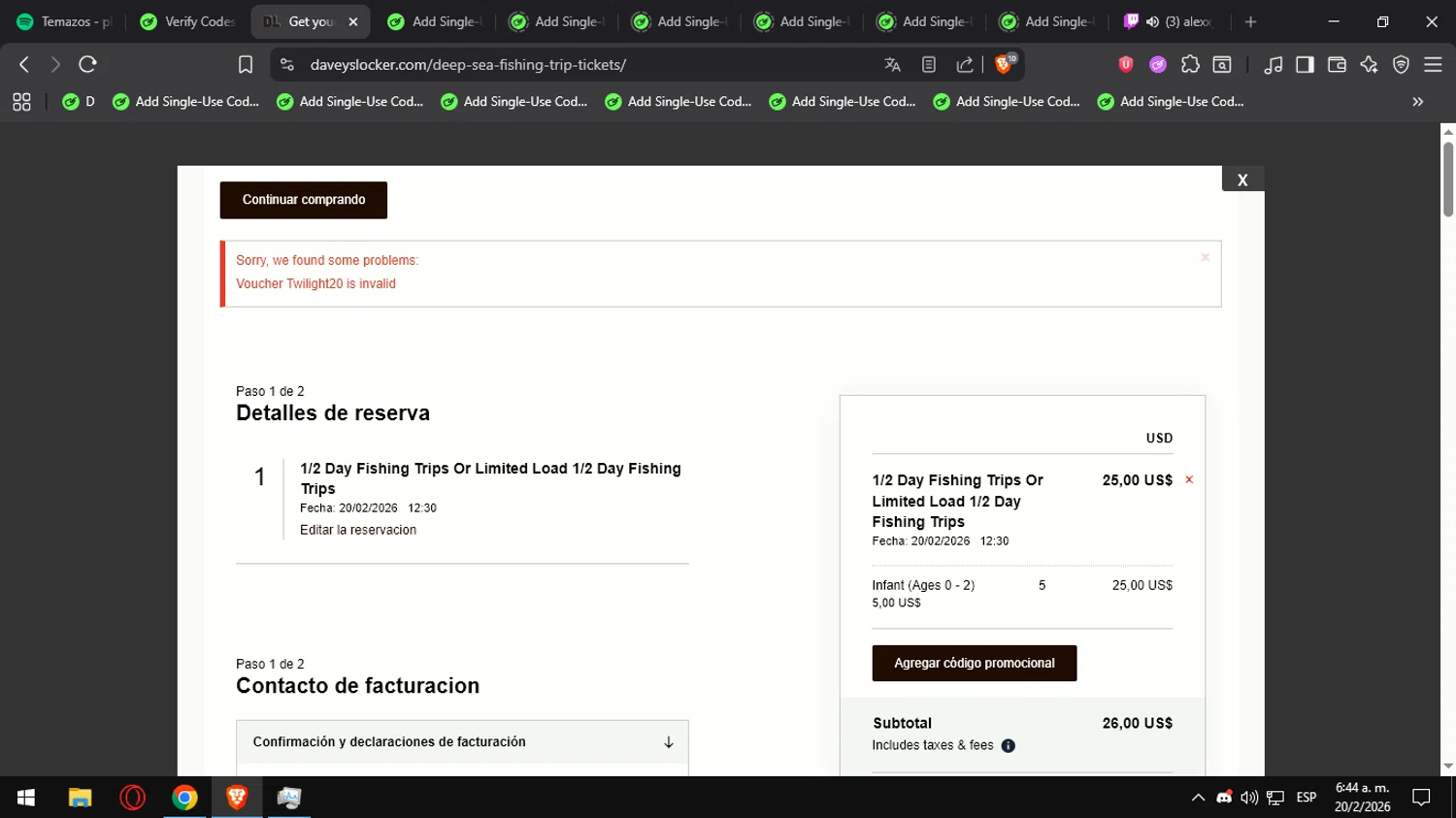Image resolution: width=1456 pixels, height=818 pixels.
Task: Click the translate page icon
Action: (x=892, y=64)
